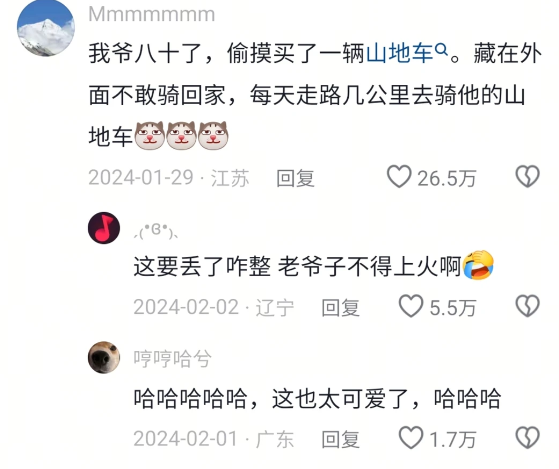Image resolution: width=559 pixels, height=469 pixels.
Task: Tap the cat emoji stickers in comment
Action: point(181,135)
